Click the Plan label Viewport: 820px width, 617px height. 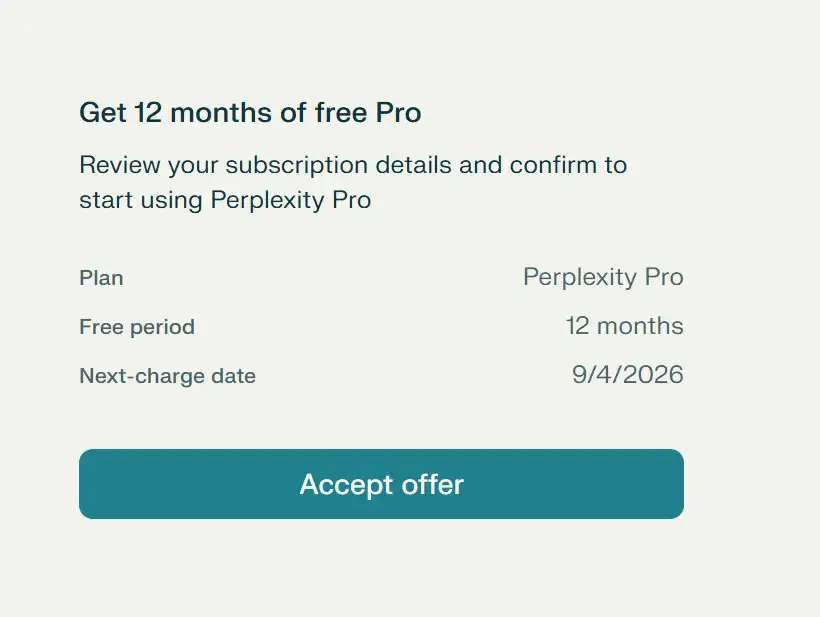[x=101, y=278]
